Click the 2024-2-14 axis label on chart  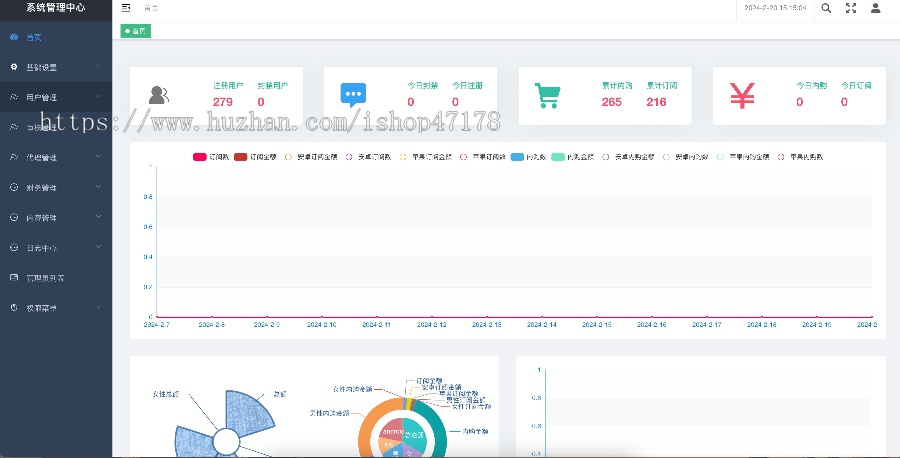click(541, 325)
